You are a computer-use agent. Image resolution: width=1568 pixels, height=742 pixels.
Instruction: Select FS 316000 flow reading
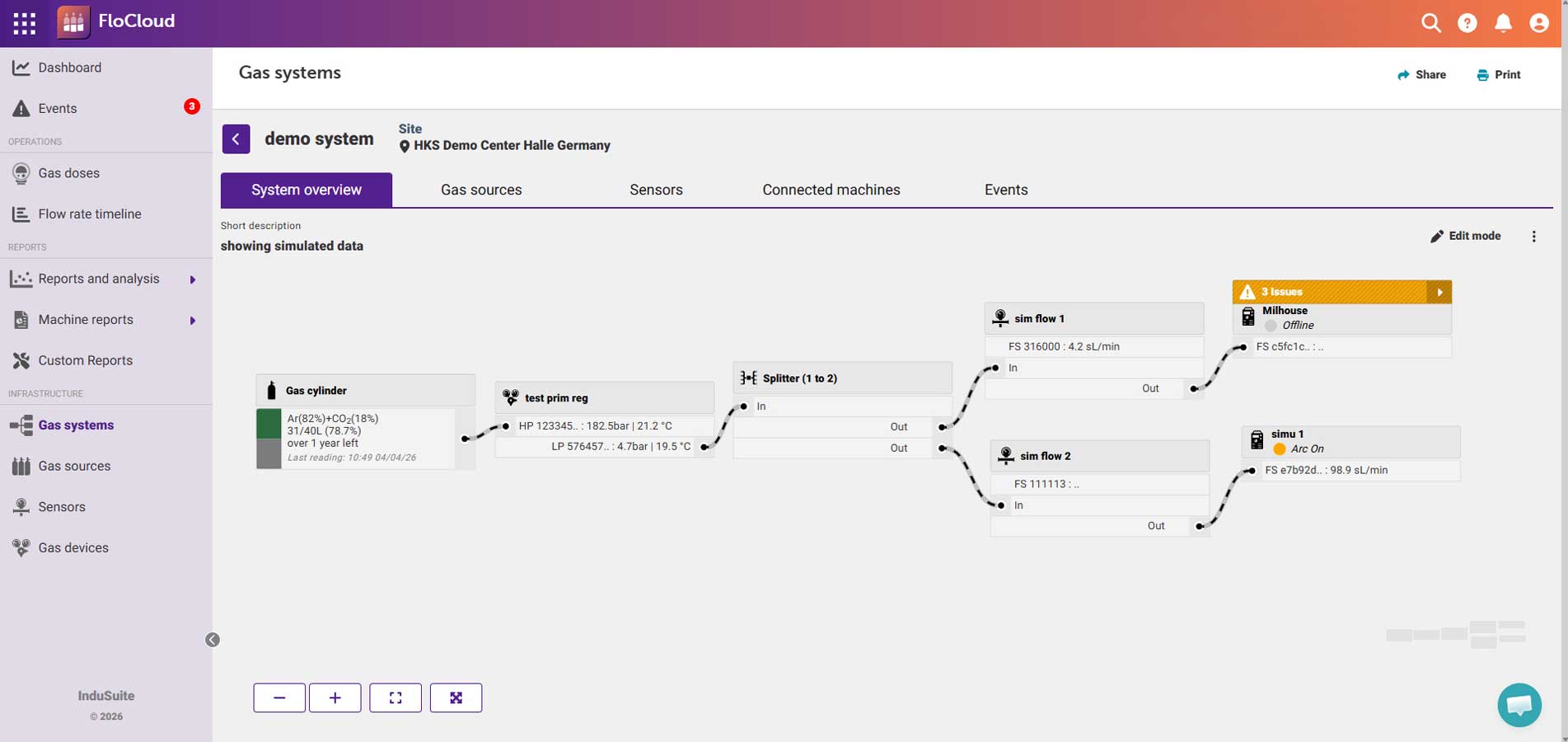(1094, 346)
